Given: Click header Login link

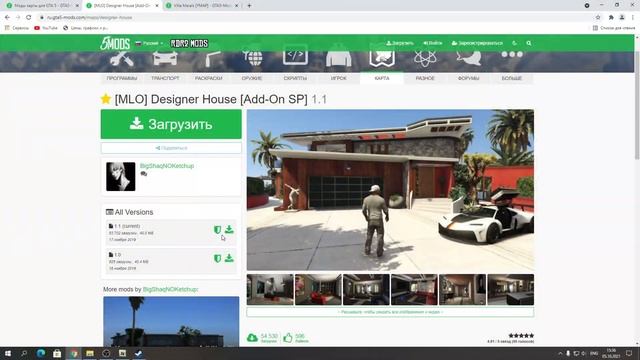Looking at the screenshot, I should click(433, 43).
